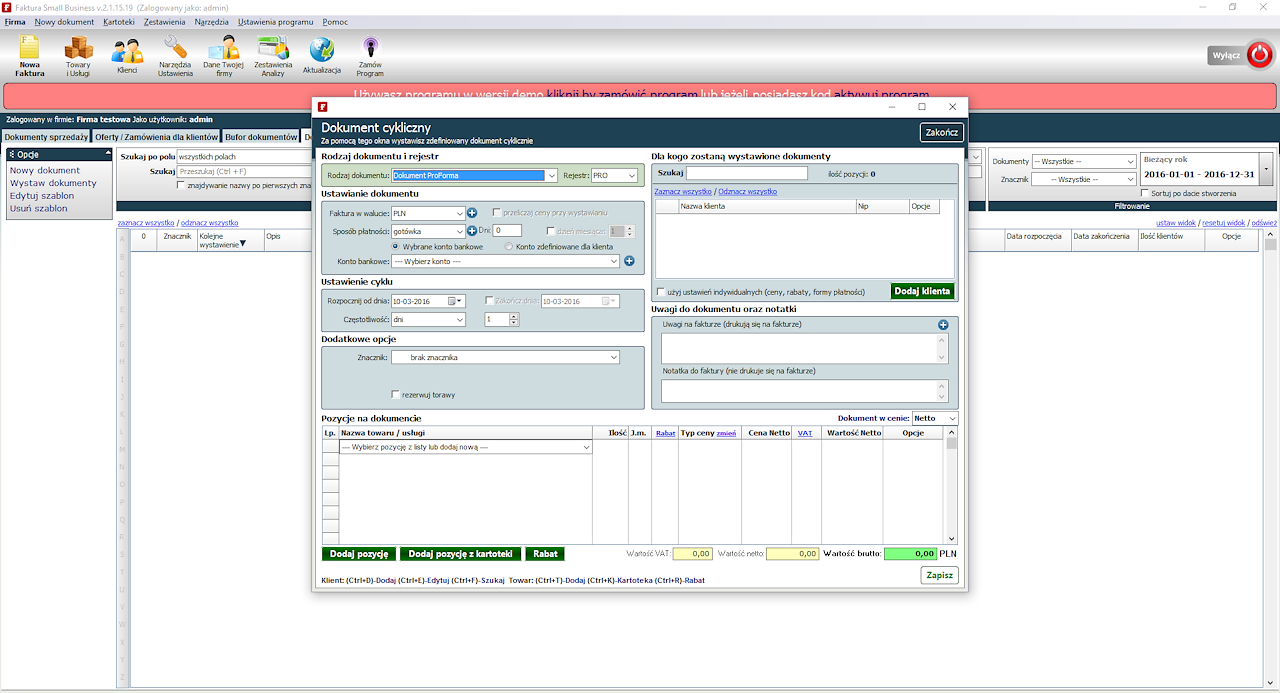This screenshot has width=1280, height=693.
Task: Add invoice remark with plus icon
Action: pos(943,324)
